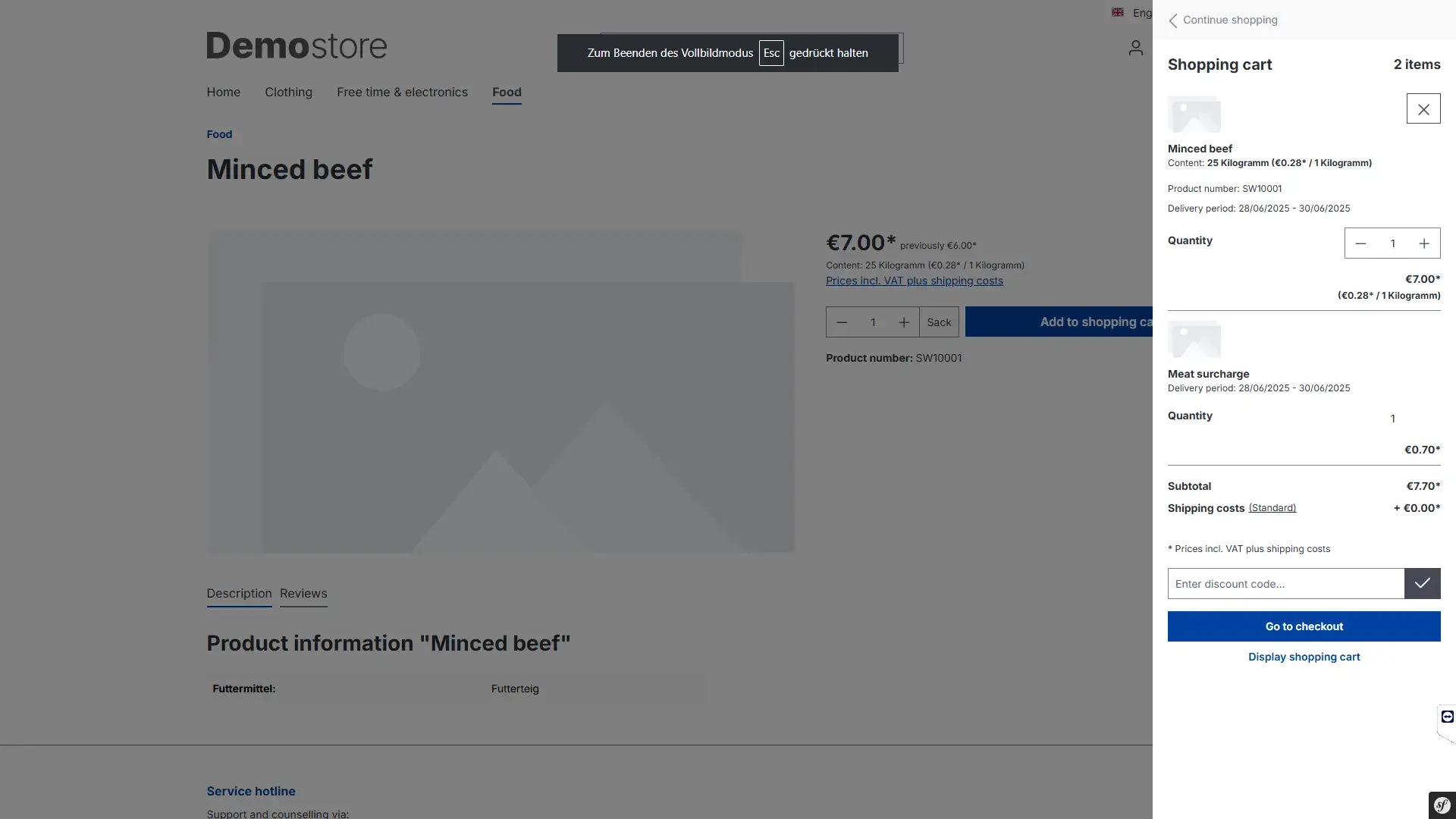The image size is (1456, 819).
Task: Click the large product image placeholder
Action: [500, 391]
